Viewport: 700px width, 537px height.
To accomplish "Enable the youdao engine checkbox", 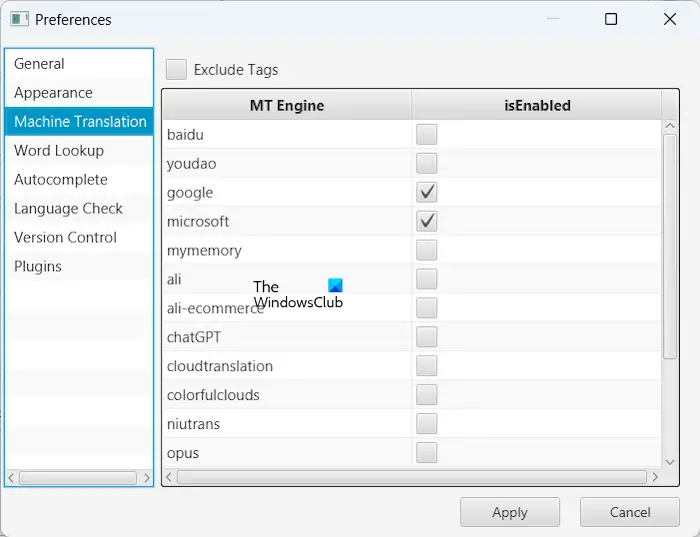I will pyautogui.click(x=426, y=163).
